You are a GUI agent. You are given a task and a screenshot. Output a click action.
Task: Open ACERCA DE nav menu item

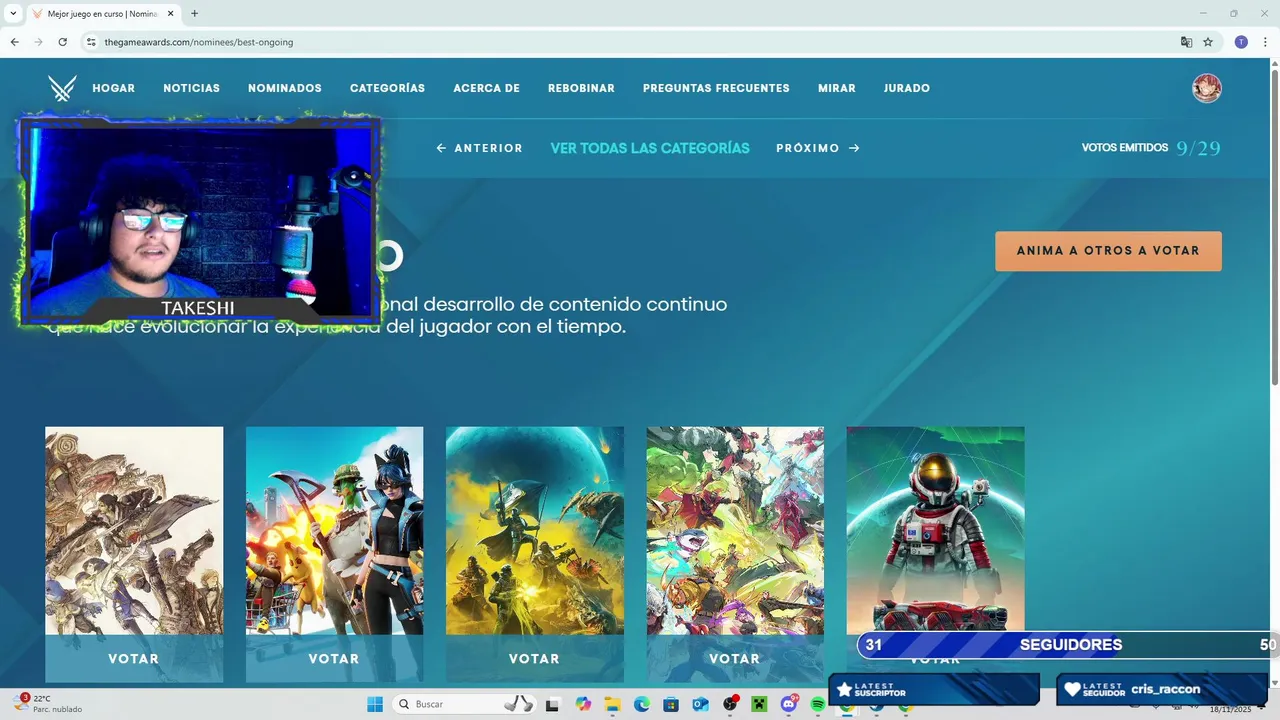(486, 88)
